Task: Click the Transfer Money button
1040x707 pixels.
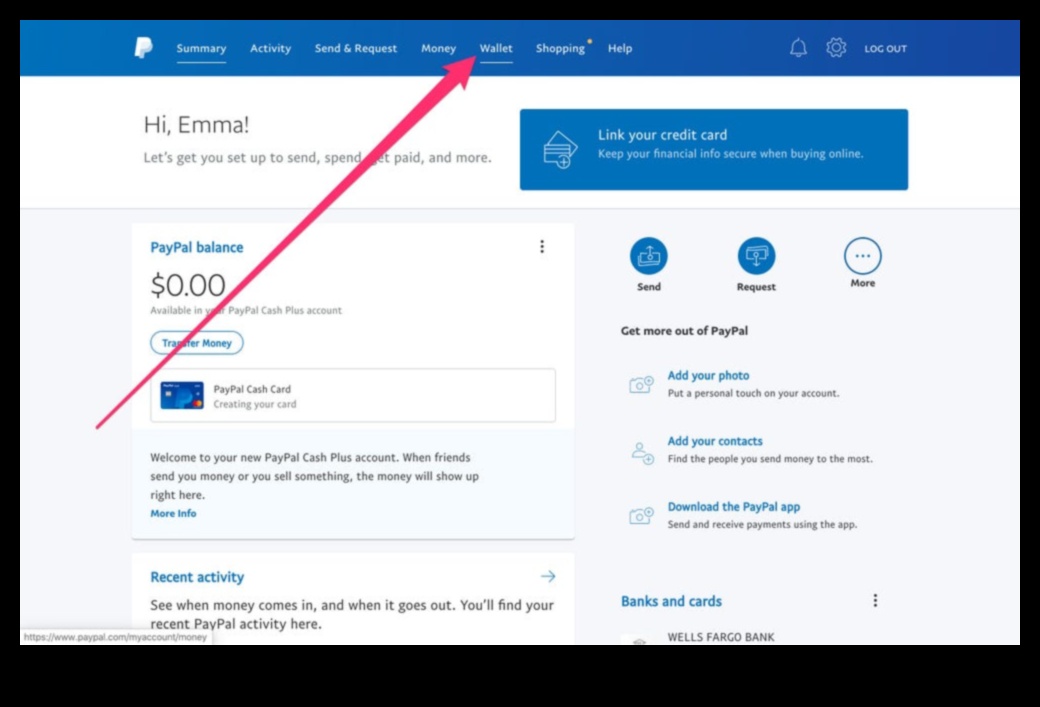Action: click(x=196, y=343)
